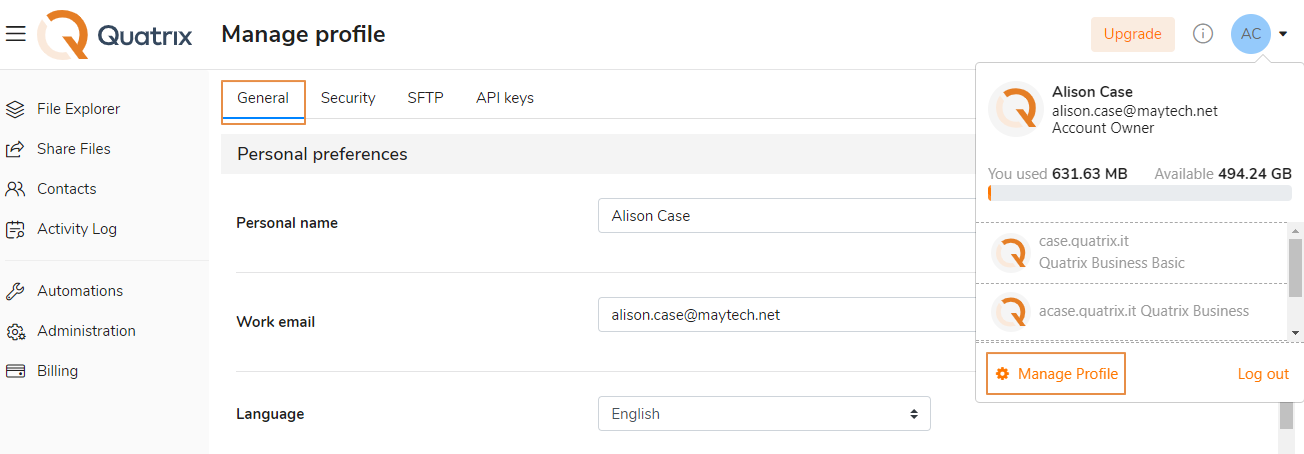Open File Explorer via its sidebar icon
Image resolution: width=1304 pixels, height=454 pixels.
point(15,109)
